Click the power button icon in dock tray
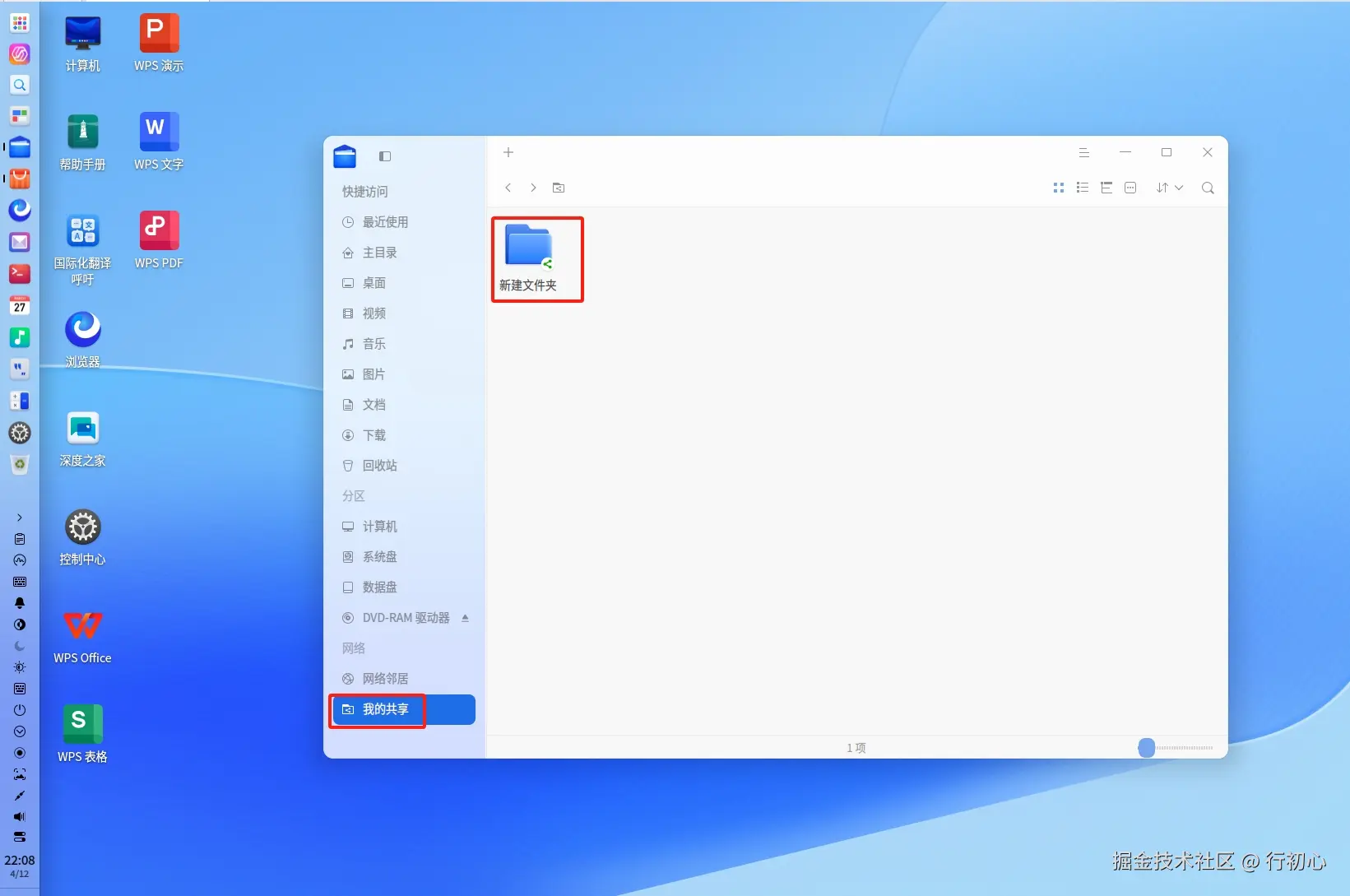The height and width of the screenshot is (896, 1350). click(x=20, y=710)
